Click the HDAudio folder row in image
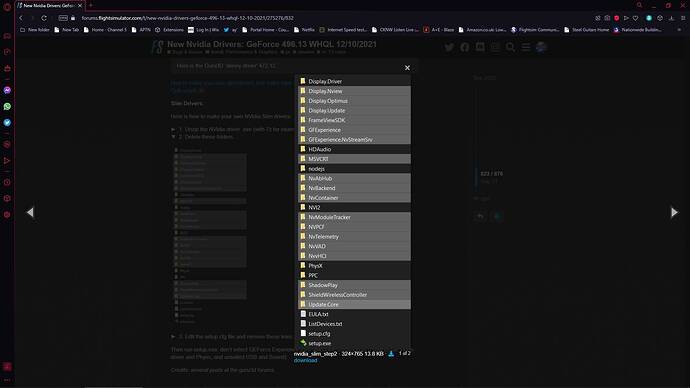 [x=354, y=149]
